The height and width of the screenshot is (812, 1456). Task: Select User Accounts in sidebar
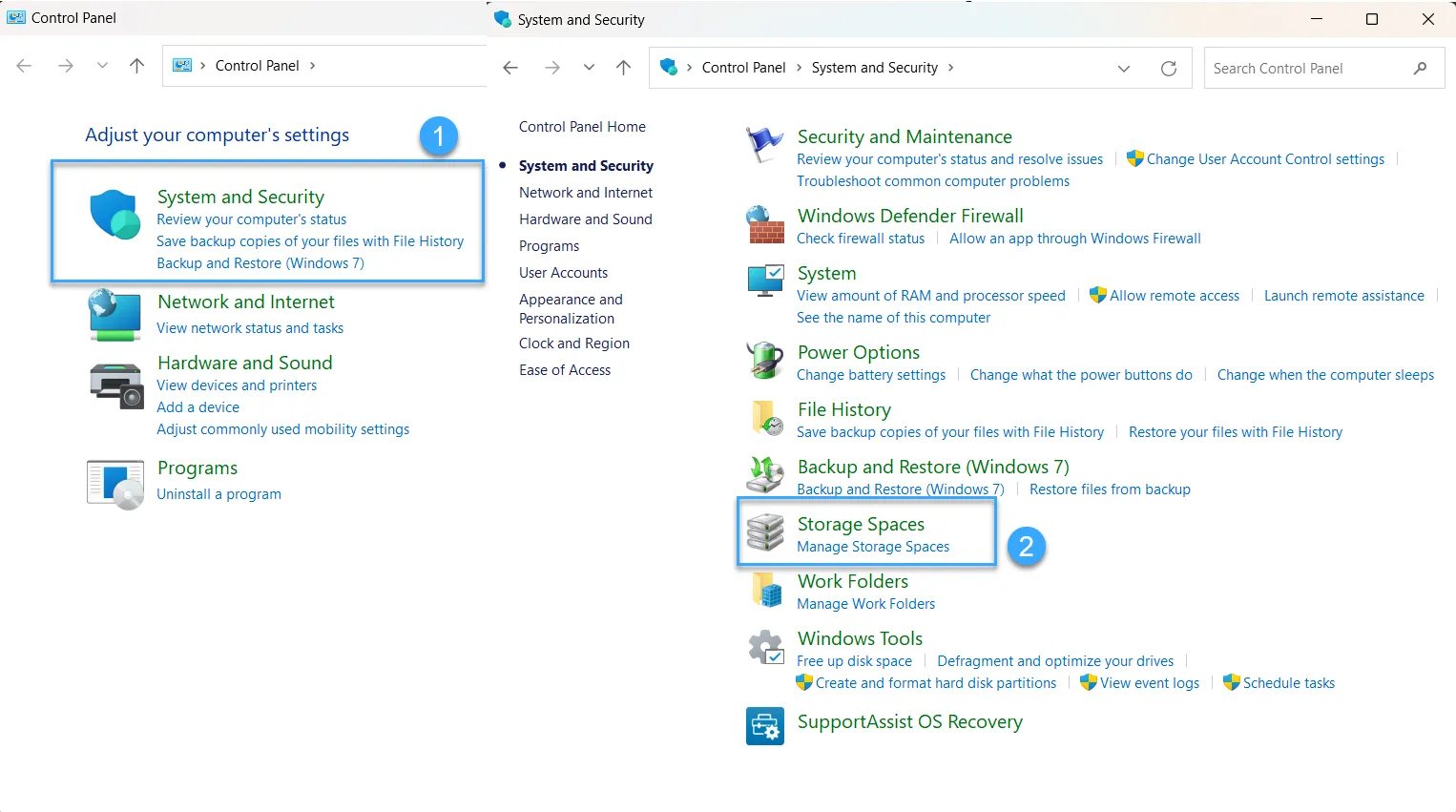pos(563,273)
